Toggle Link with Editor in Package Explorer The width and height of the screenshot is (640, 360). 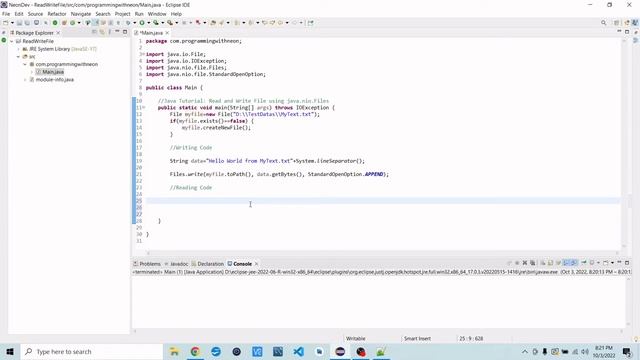pos(102,32)
